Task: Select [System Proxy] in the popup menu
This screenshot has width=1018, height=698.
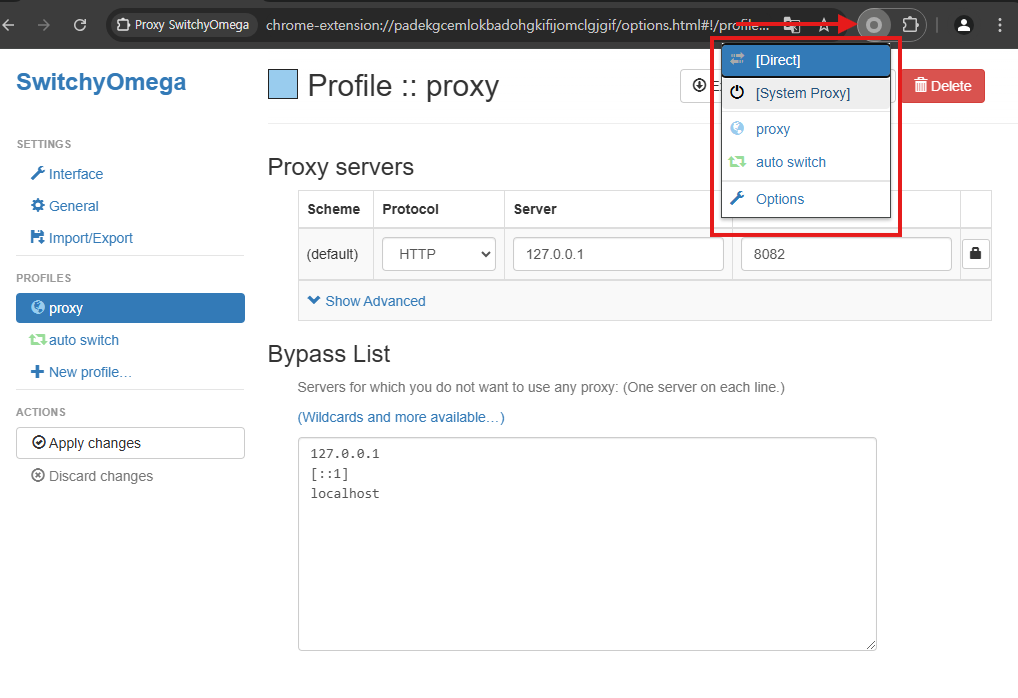Action: pos(806,93)
